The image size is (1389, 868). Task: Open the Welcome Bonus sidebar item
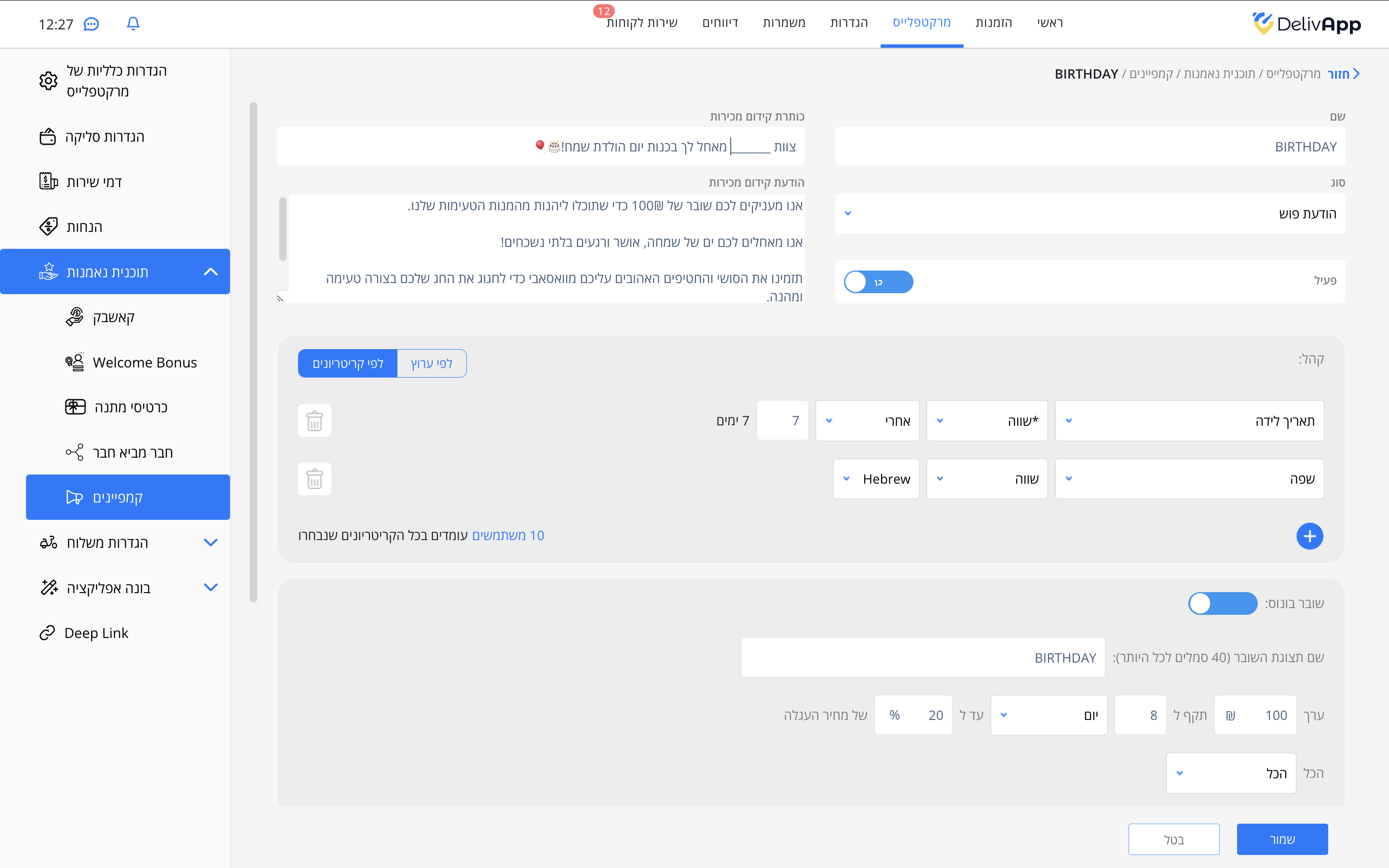(144, 362)
